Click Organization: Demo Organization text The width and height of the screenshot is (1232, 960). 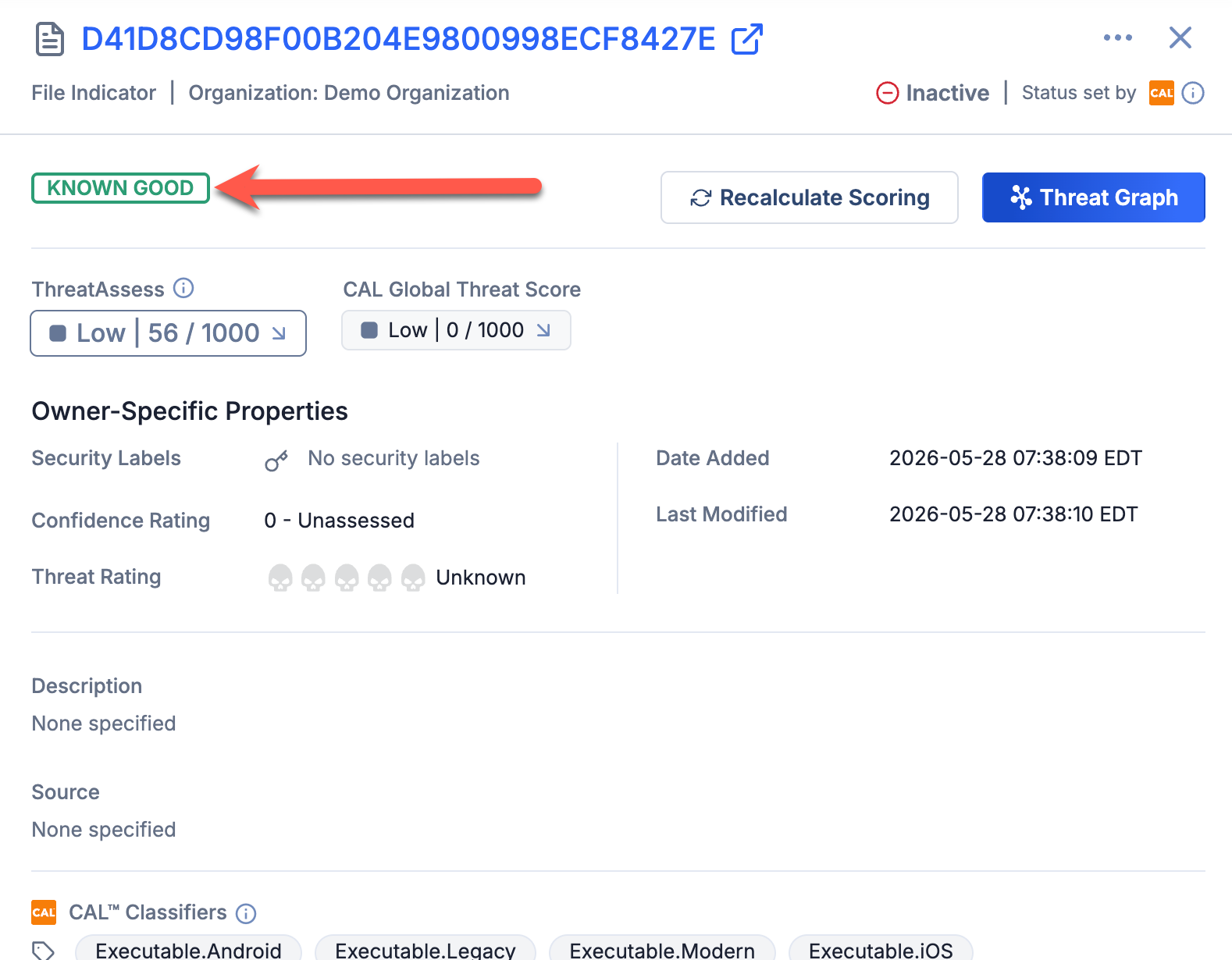349,93
